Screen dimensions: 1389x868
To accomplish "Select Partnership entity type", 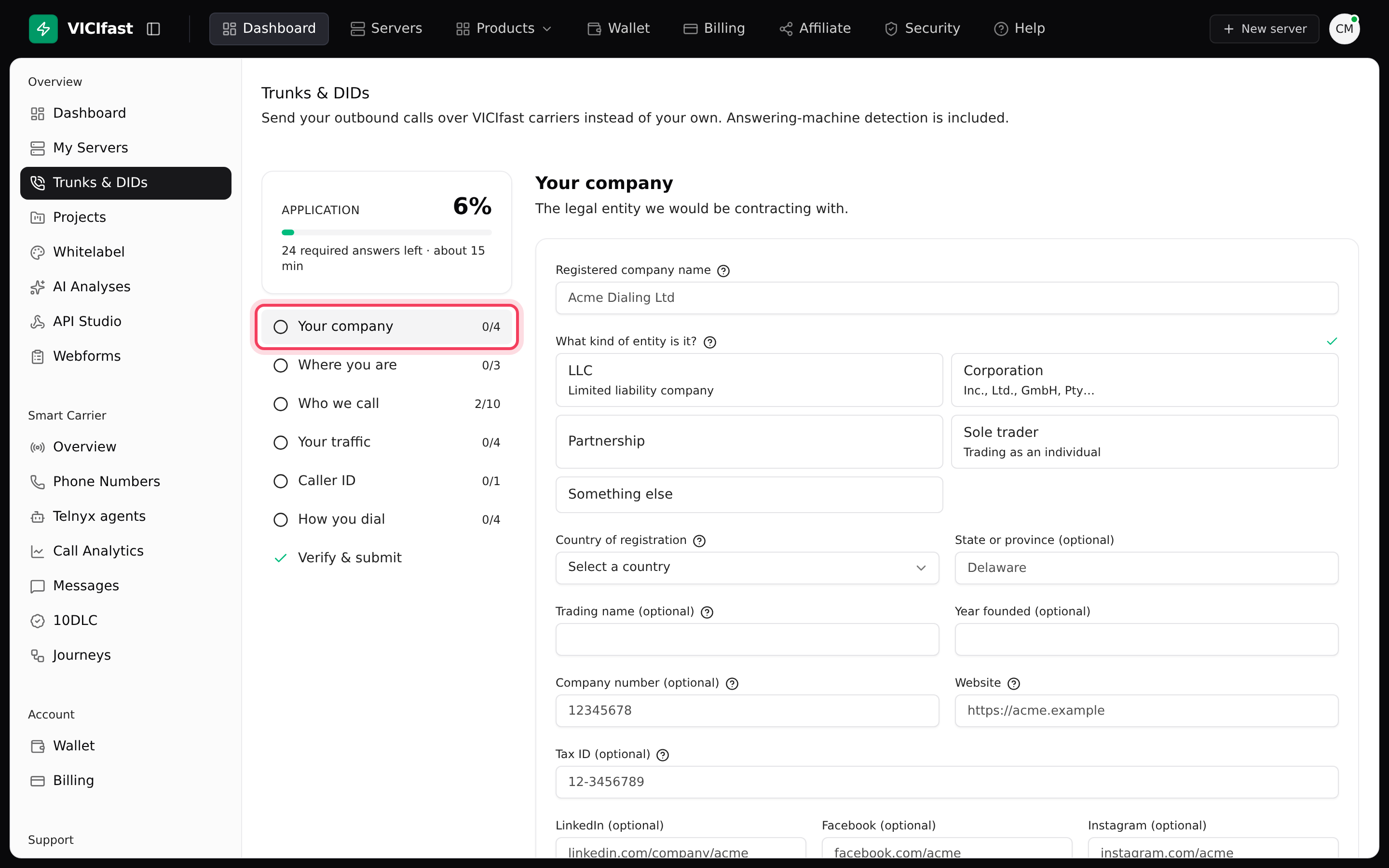I will 749,441.
